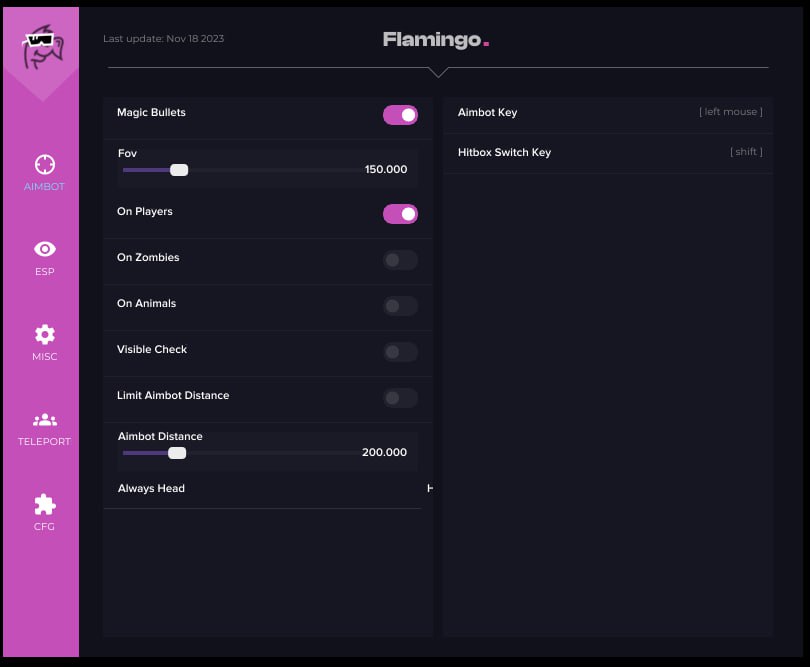This screenshot has height=667, width=810.
Task: Turn on the Visible Check toggle
Action: coord(400,352)
